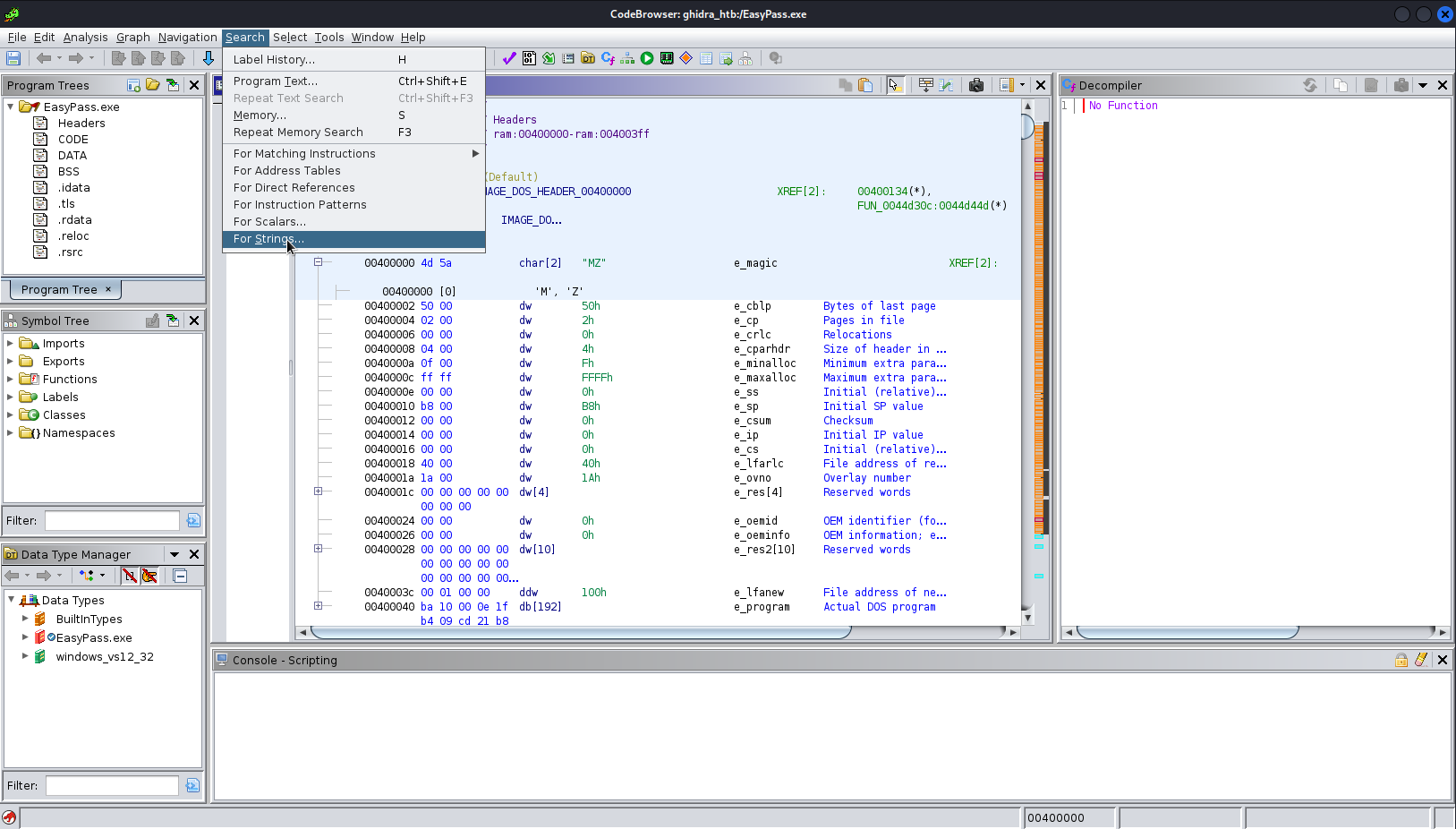Viewport: 1456px width, 829px height.
Task: Collapse the EasyPass.exe program tree root
Action: pos(11,107)
